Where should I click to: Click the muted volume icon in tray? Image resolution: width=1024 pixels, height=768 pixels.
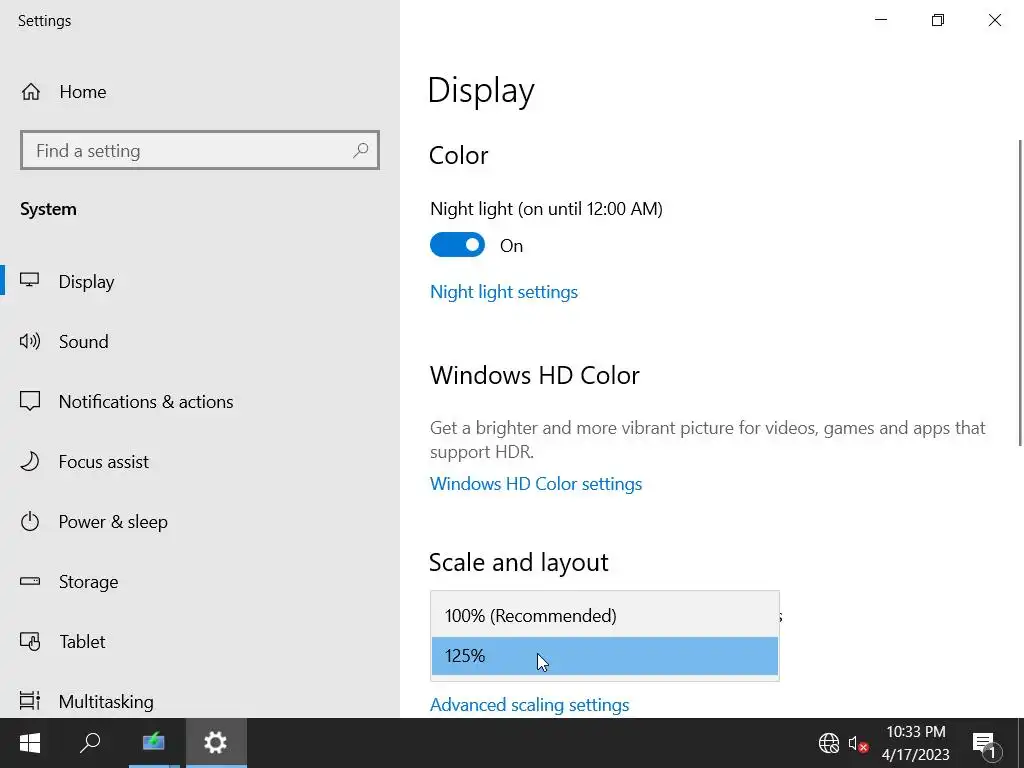click(x=857, y=743)
